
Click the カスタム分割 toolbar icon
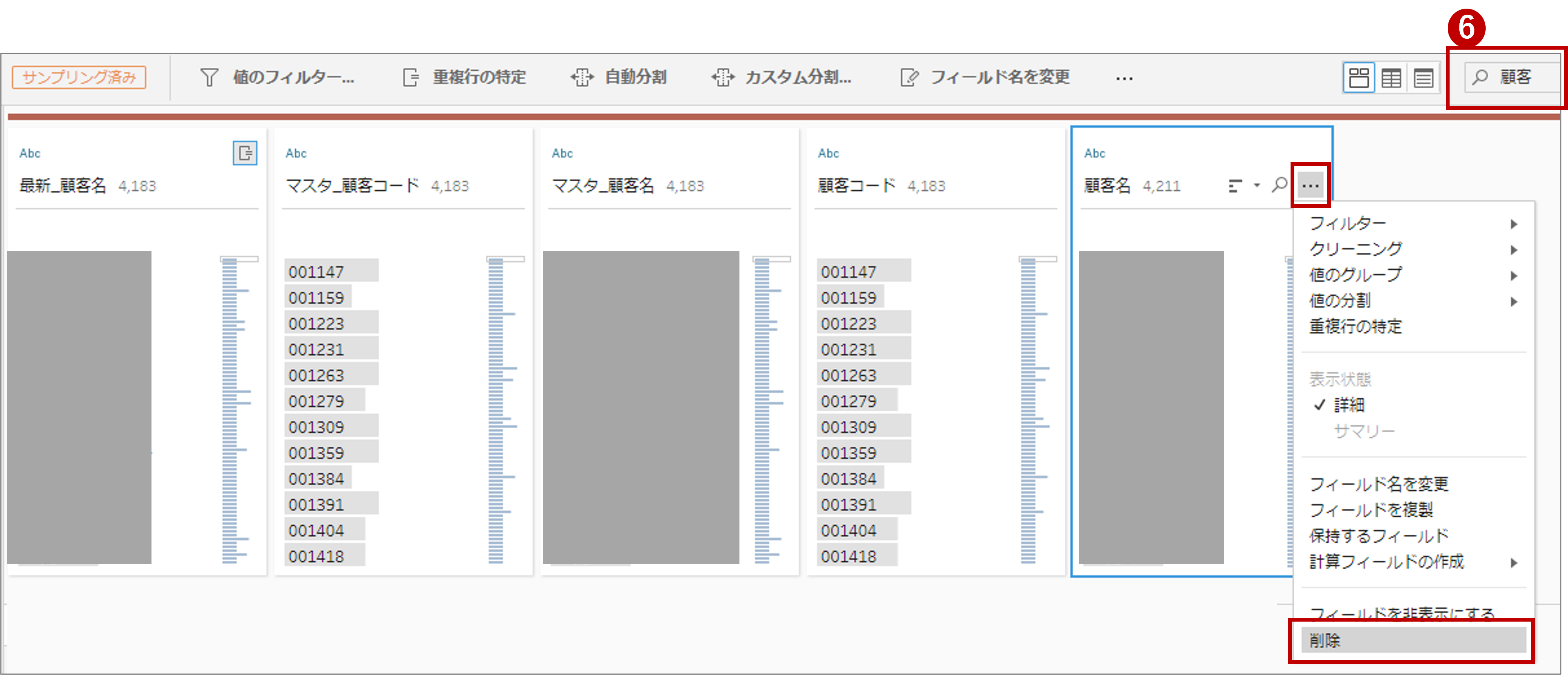pos(723,77)
